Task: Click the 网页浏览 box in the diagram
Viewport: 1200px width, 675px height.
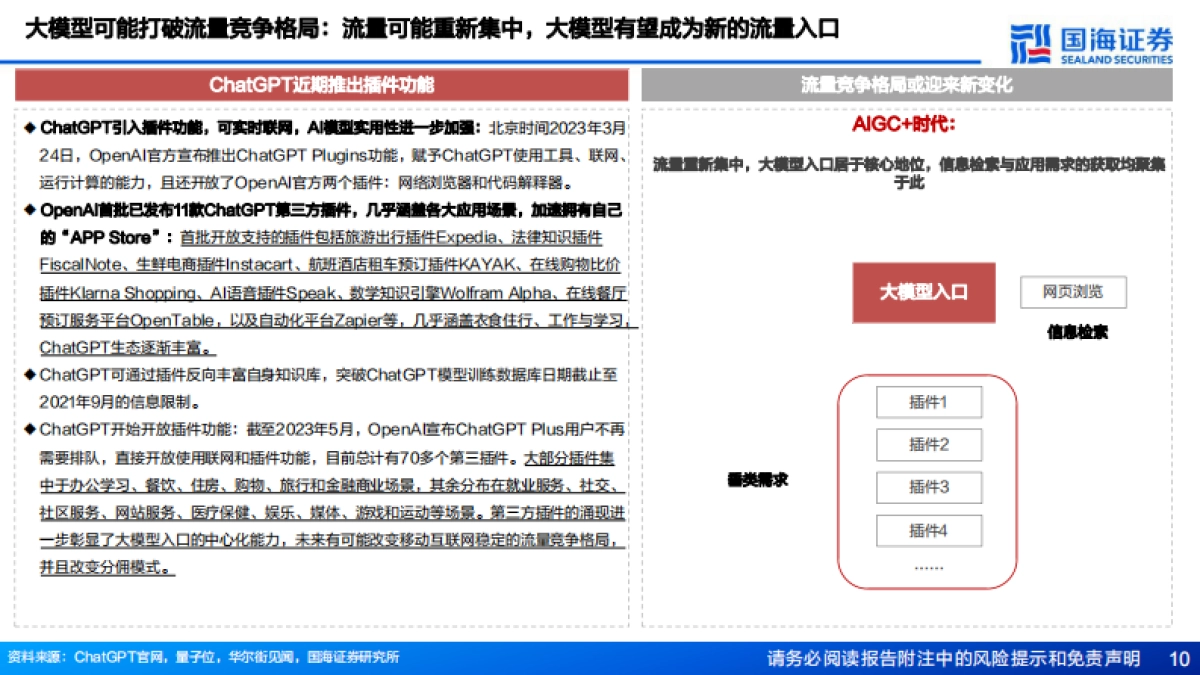Action: click(x=1072, y=291)
